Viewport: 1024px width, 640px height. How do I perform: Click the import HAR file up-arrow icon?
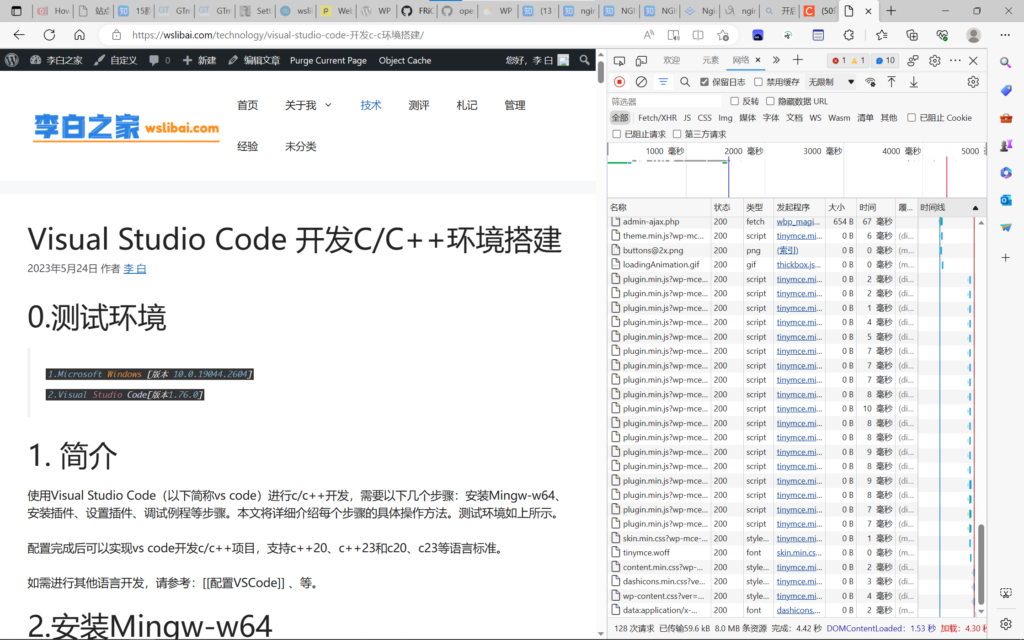(x=891, y=82)
